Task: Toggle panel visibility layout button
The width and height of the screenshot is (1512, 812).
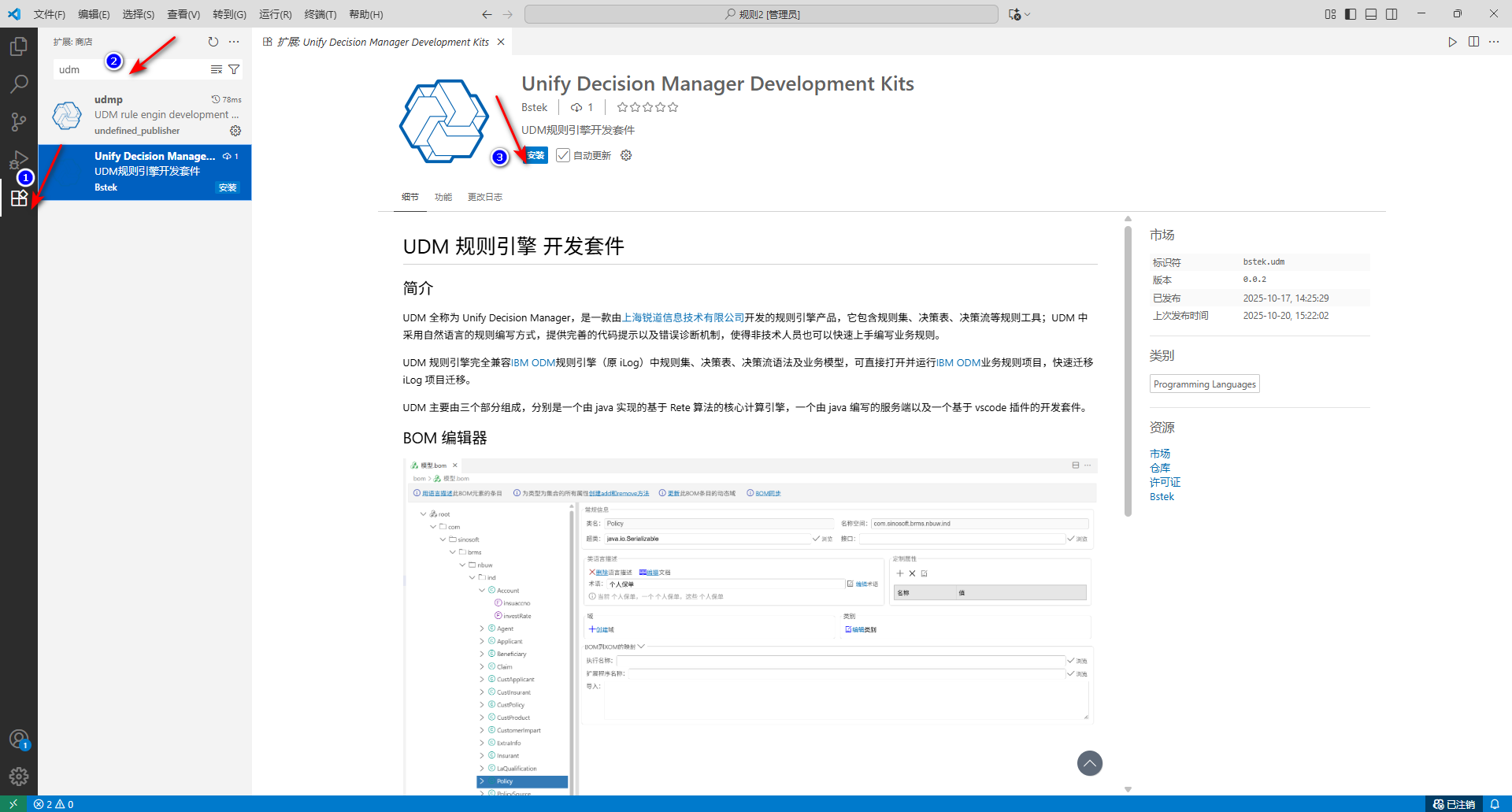Action: [x=1371, y=14]
